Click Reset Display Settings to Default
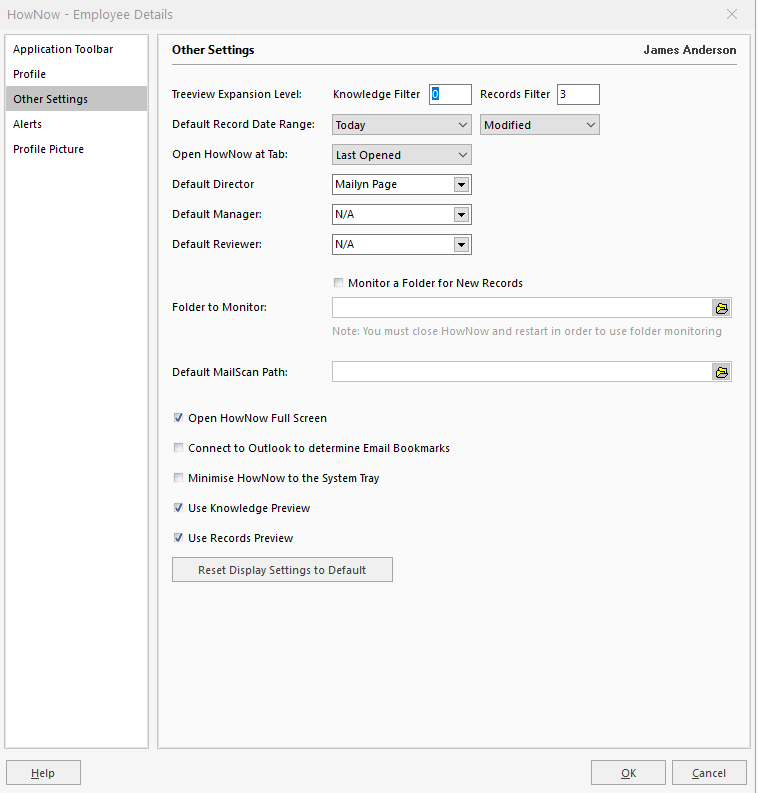Image resolution: width=758 pixels, height=793 pixels. [282, 570]
